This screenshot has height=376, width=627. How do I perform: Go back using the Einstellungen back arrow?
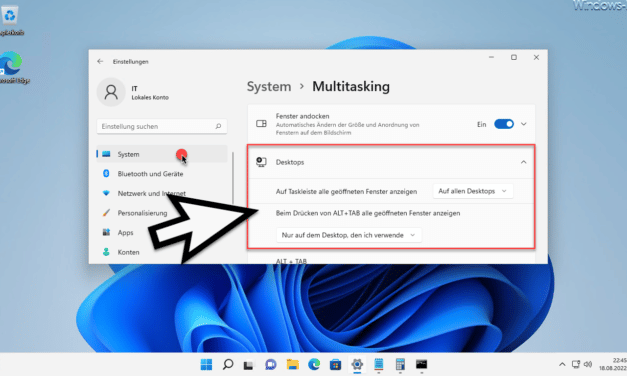(100, 61)
